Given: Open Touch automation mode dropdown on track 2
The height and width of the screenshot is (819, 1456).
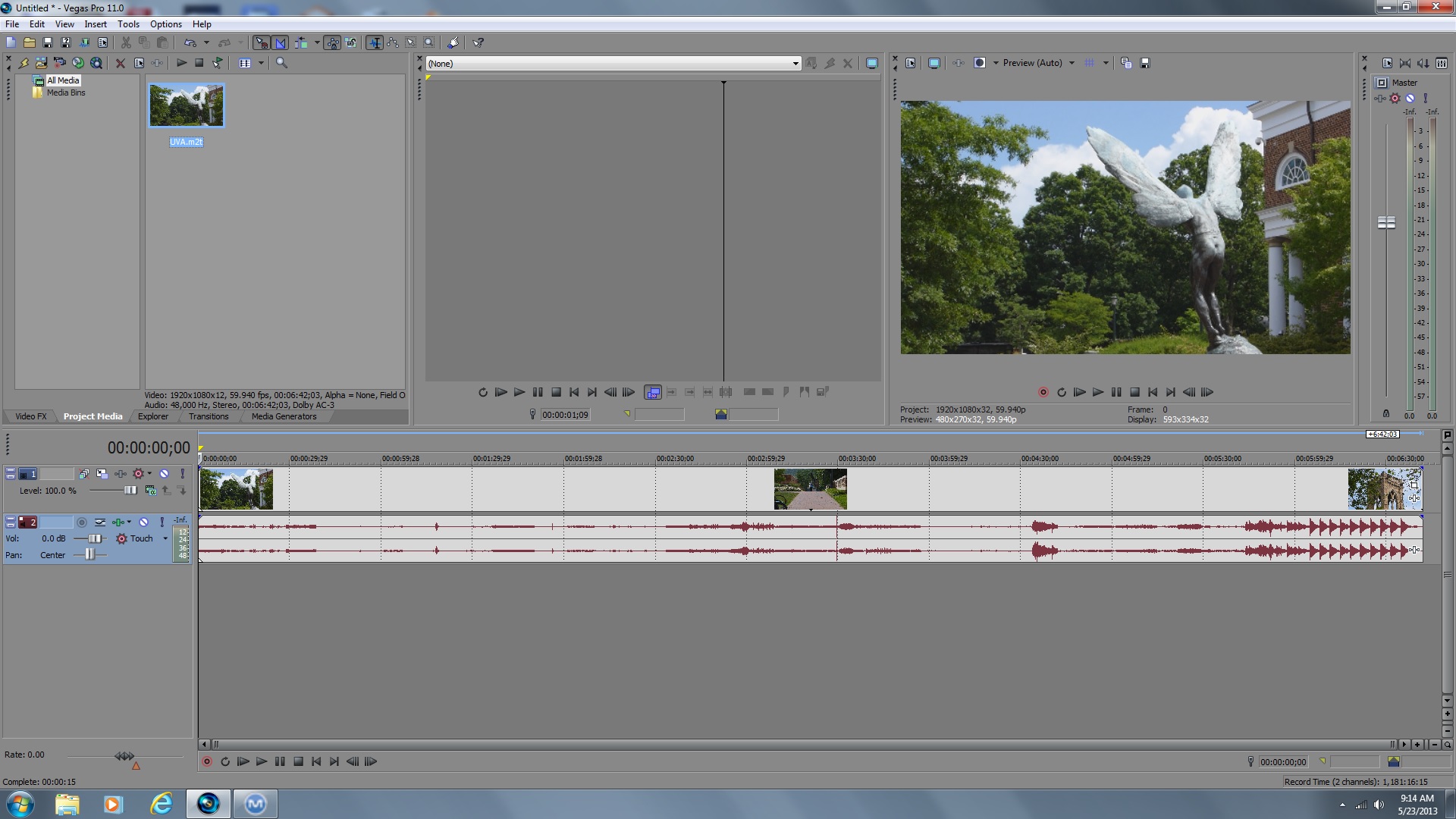Looking at the screenshot, I should coord(165,538).
